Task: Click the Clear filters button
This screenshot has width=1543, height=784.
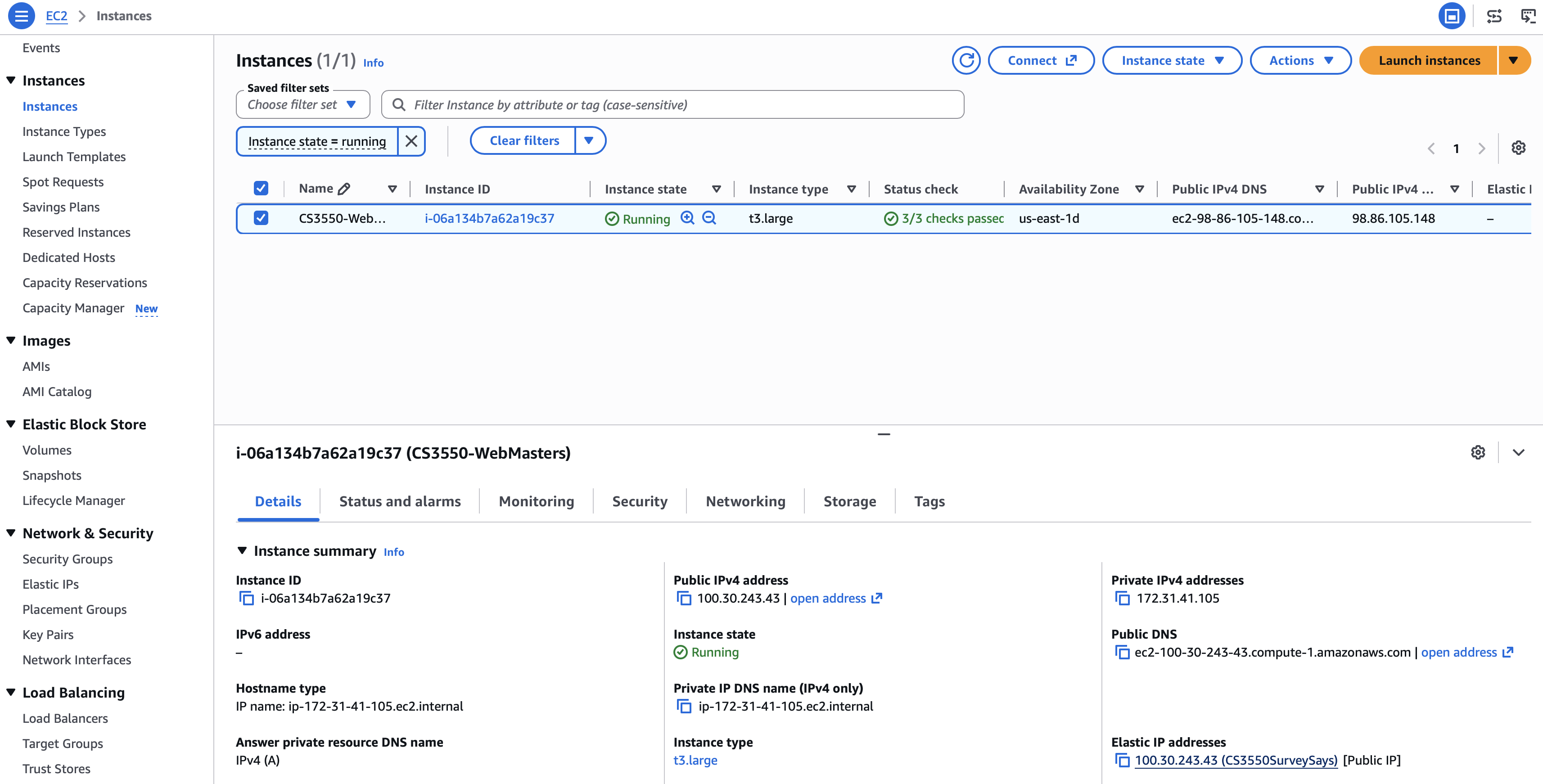Action: click(x=523, y=141)
